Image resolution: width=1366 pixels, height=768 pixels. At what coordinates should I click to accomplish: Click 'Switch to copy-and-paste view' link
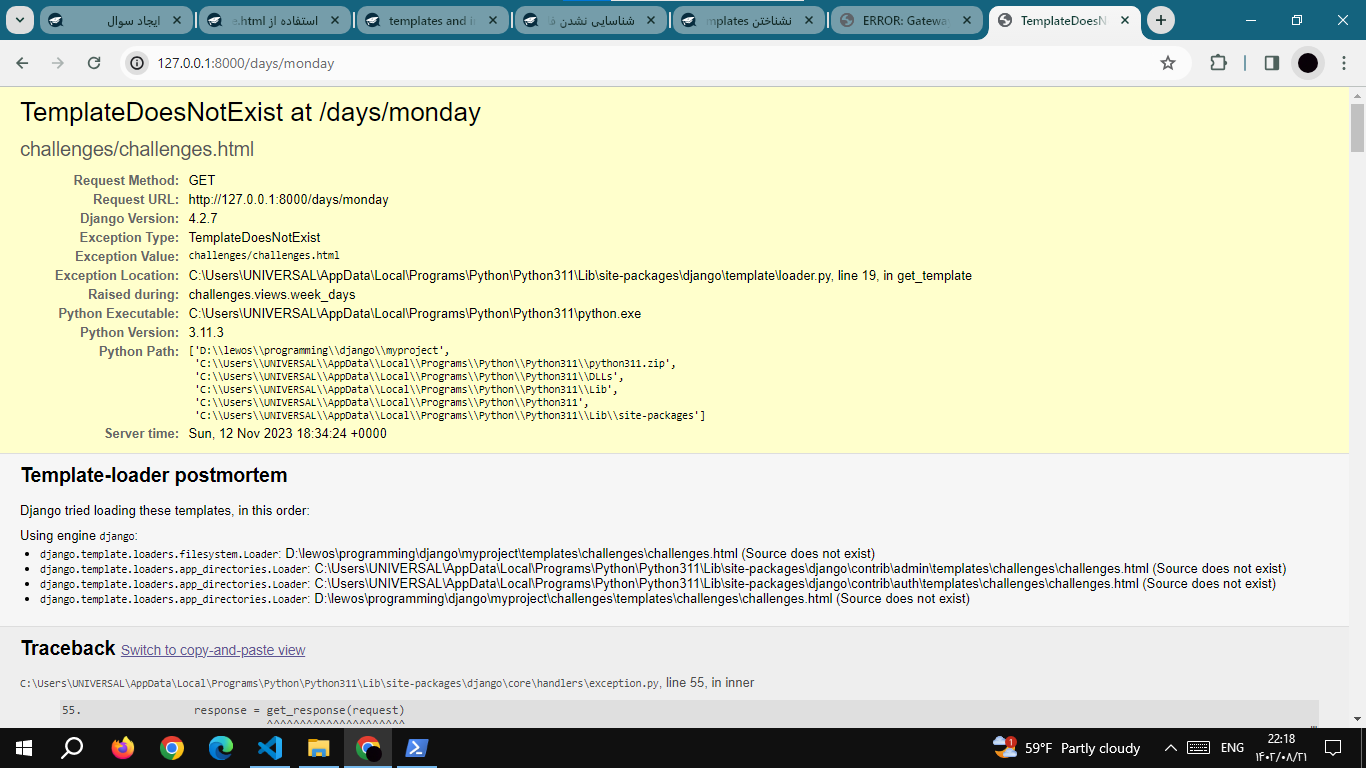[213, 650]
